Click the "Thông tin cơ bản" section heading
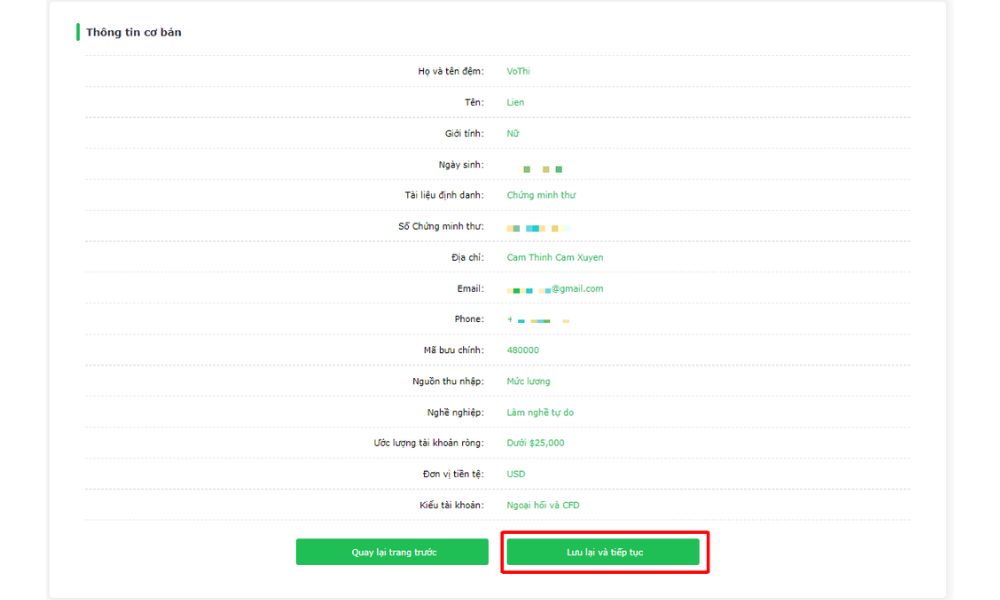1000x600 pixels. click(133, 32)
